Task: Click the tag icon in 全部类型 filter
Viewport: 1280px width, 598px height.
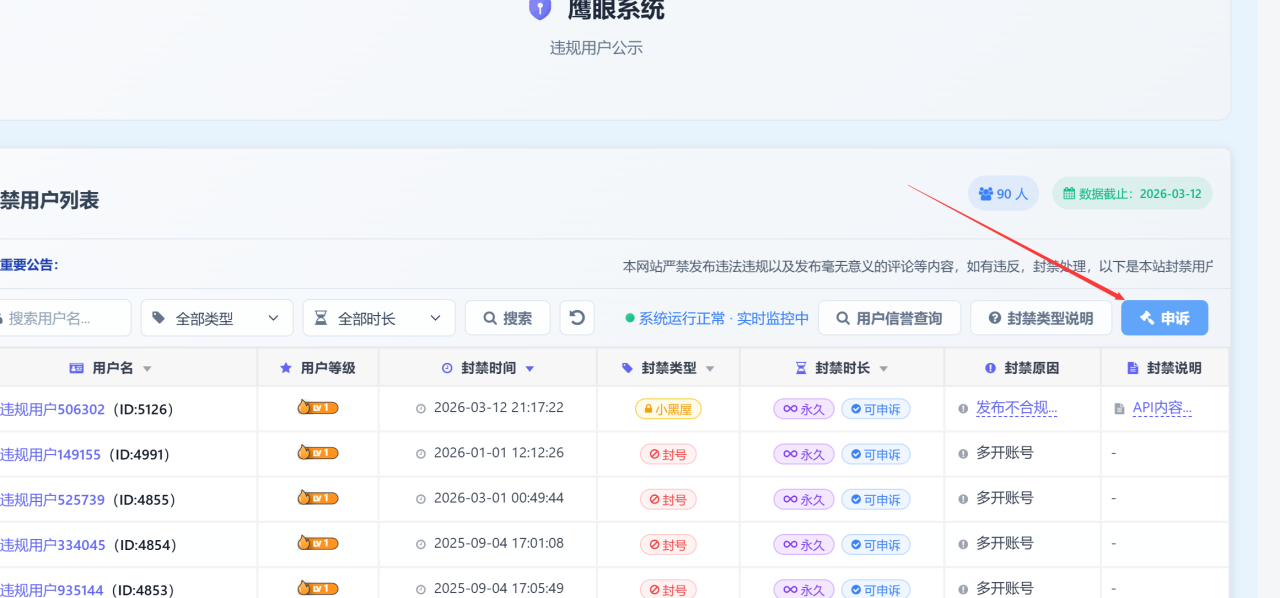Action: (160, 317)
